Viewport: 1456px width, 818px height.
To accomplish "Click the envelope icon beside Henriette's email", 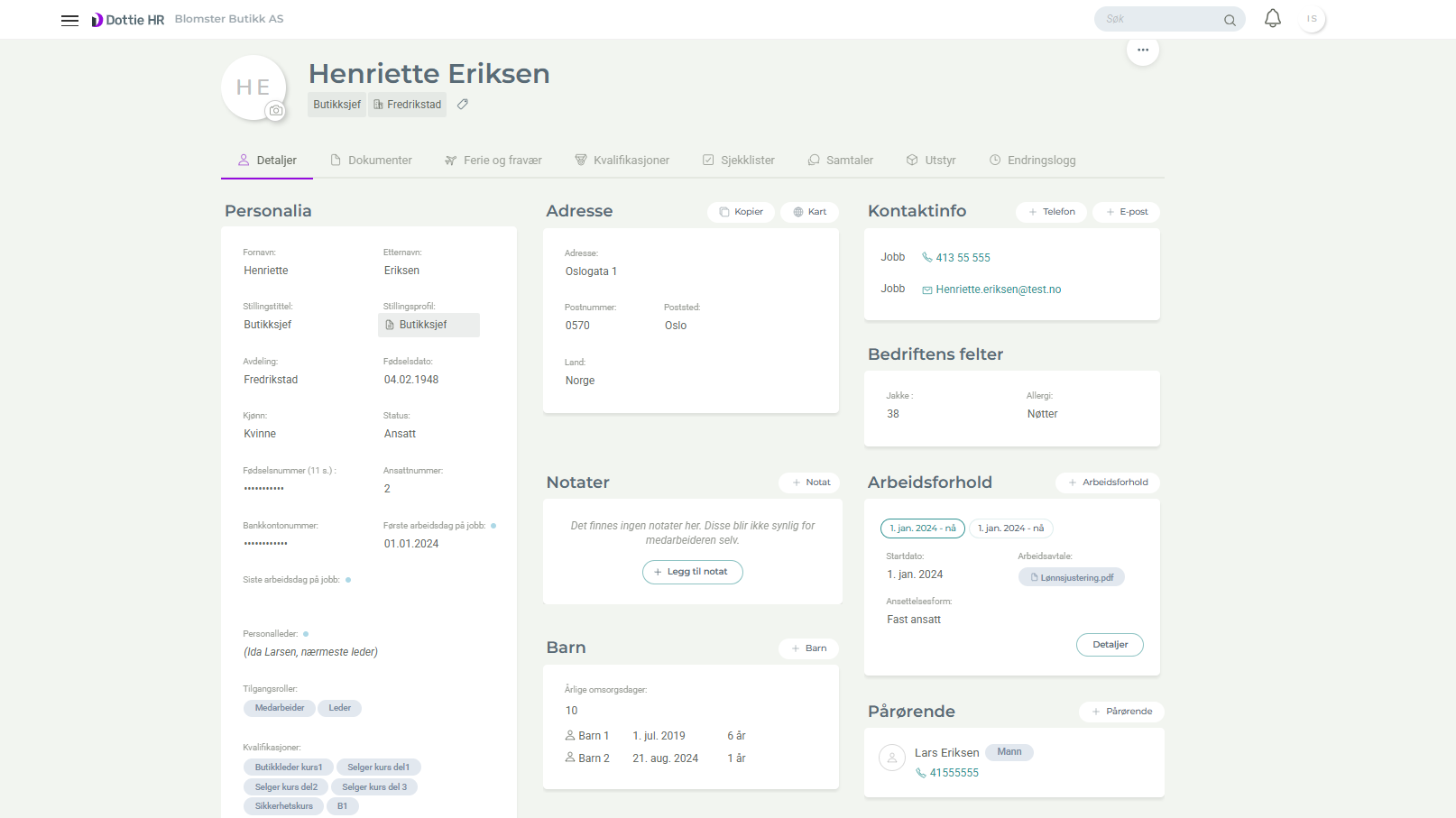I will [x=926, y=290].
